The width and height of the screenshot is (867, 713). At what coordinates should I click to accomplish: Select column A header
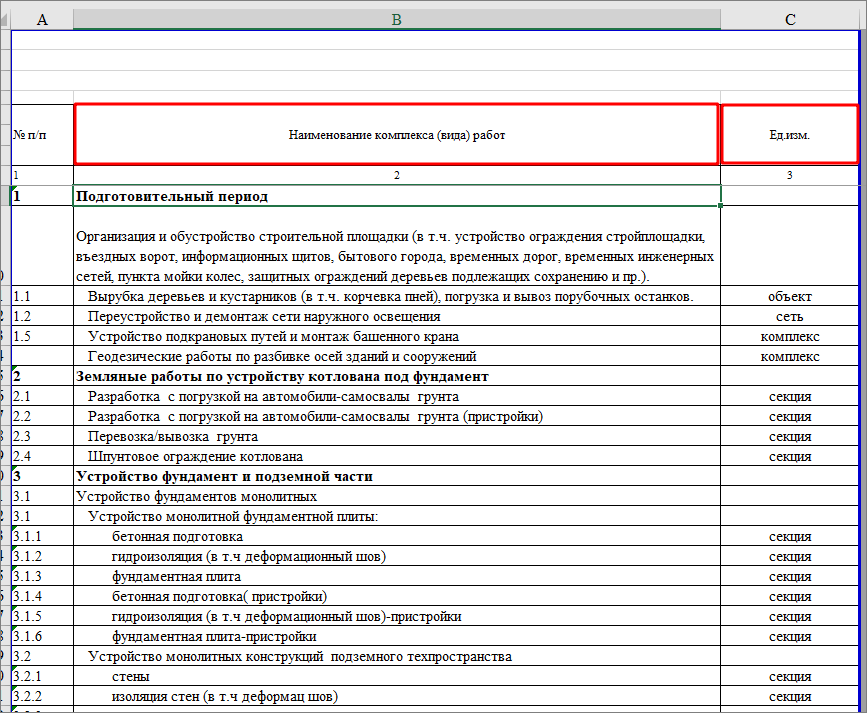[x=41, y=19]
